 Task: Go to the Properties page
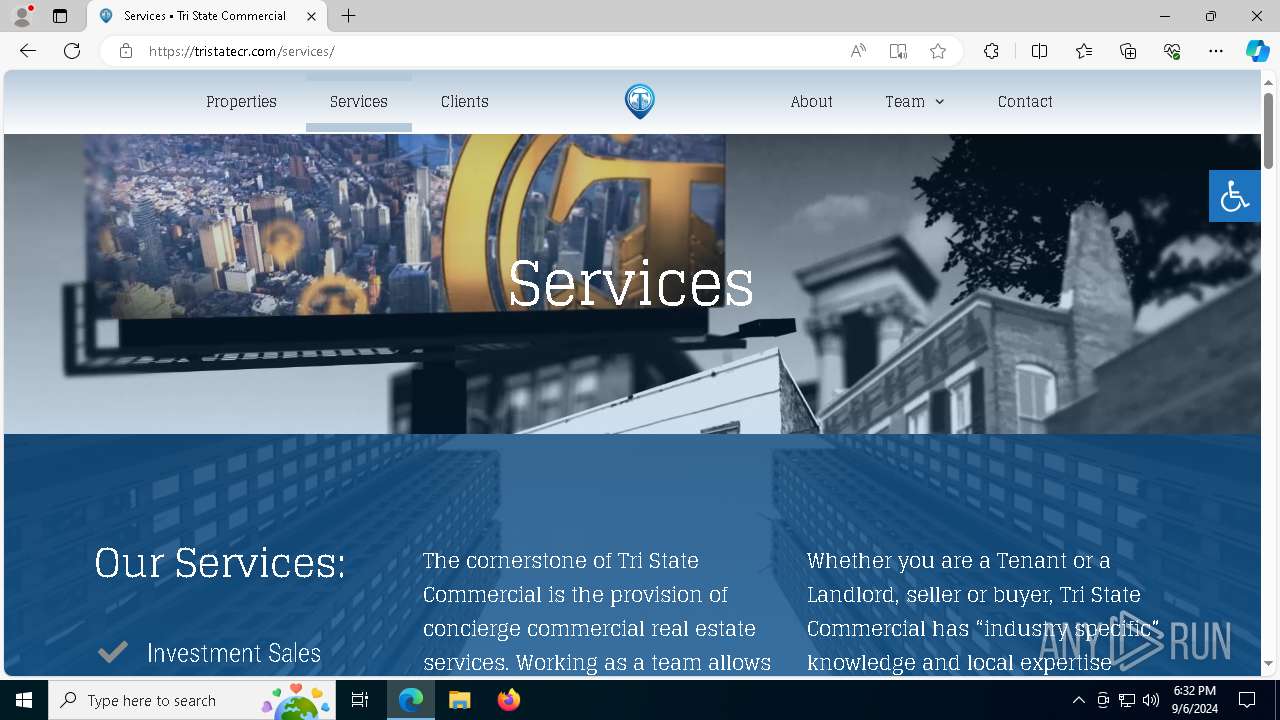tap(241, 102)
